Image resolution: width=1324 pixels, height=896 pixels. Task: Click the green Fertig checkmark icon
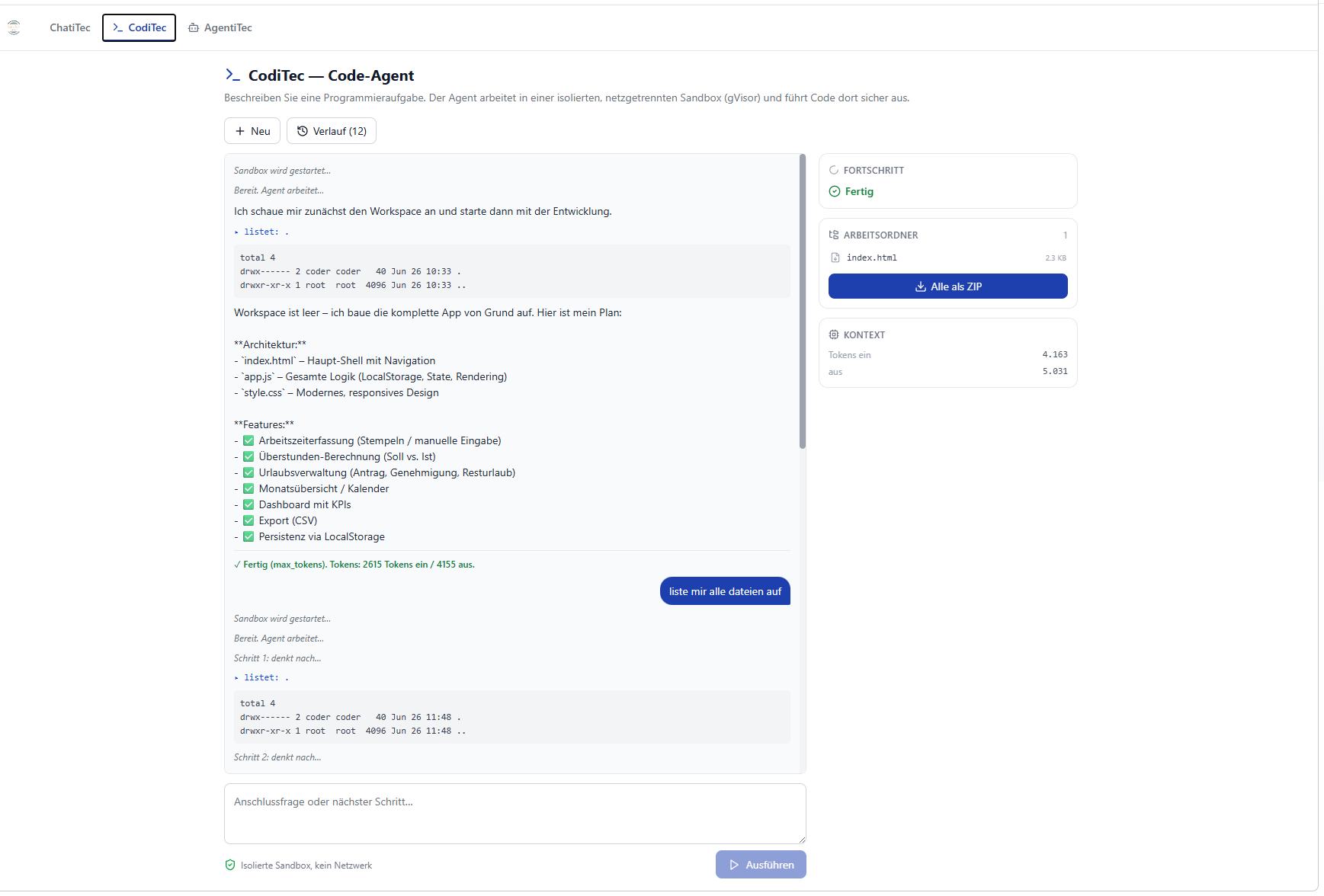[x=835, y=191]
